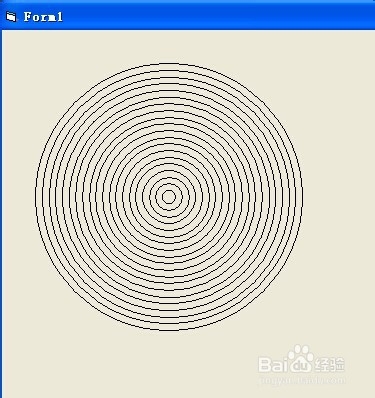Click the Form1 window icon
This screenshot has width=375, height=398.
[11, 17]
